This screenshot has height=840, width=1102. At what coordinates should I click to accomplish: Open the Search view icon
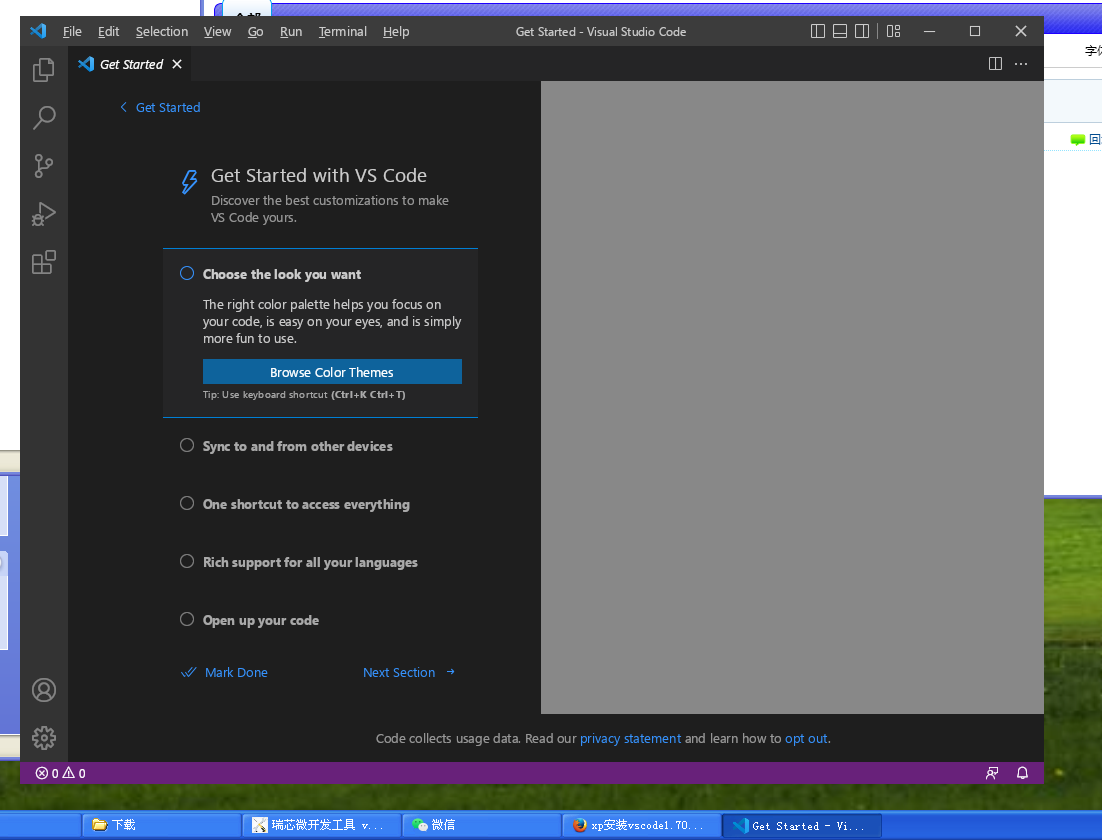point(44,118)
